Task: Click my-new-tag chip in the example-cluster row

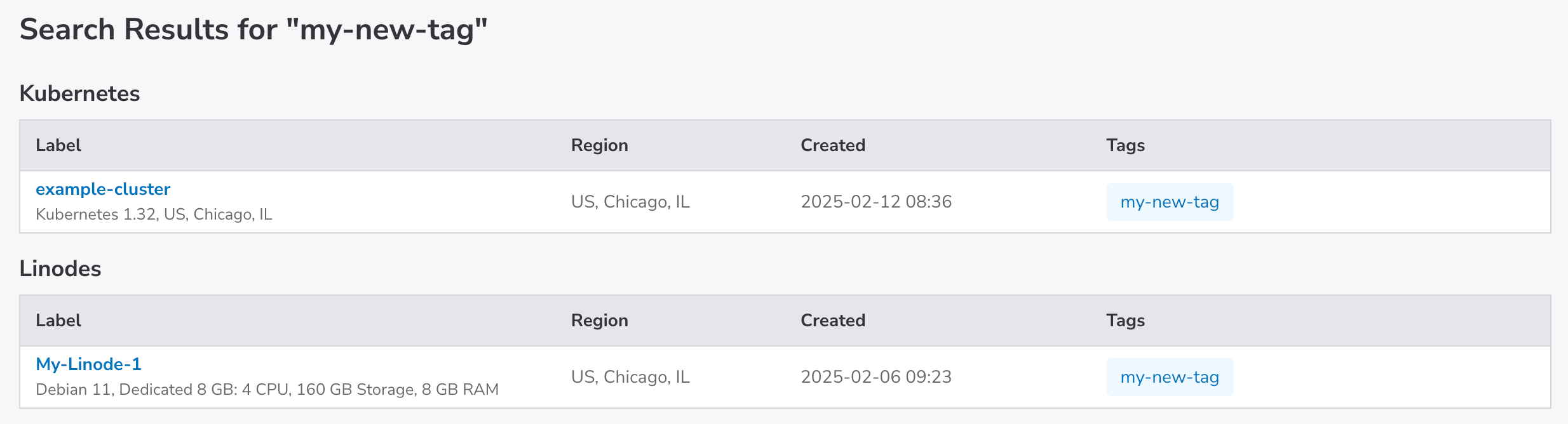Action: point(1170,202)
